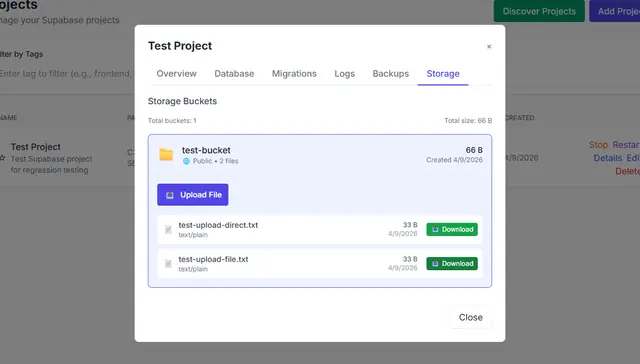Click the 'Created 4/9/2026' bucket text

pyautogui.click(x=454, y=160)
